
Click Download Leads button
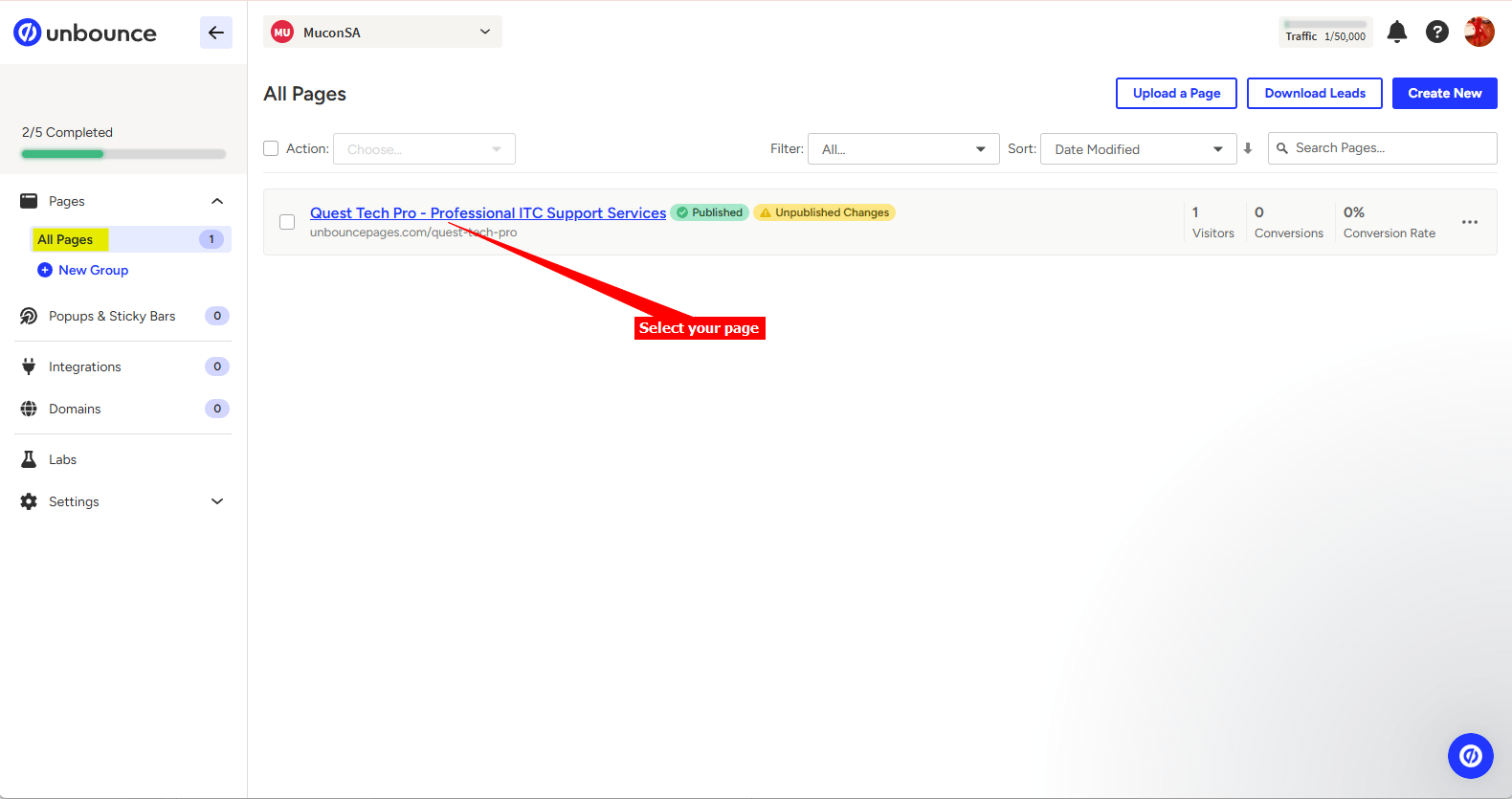[x=1315, y=93]
